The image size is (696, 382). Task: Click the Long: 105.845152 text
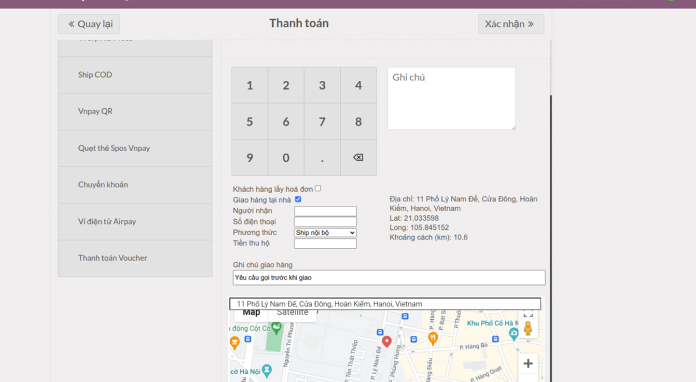419,228
